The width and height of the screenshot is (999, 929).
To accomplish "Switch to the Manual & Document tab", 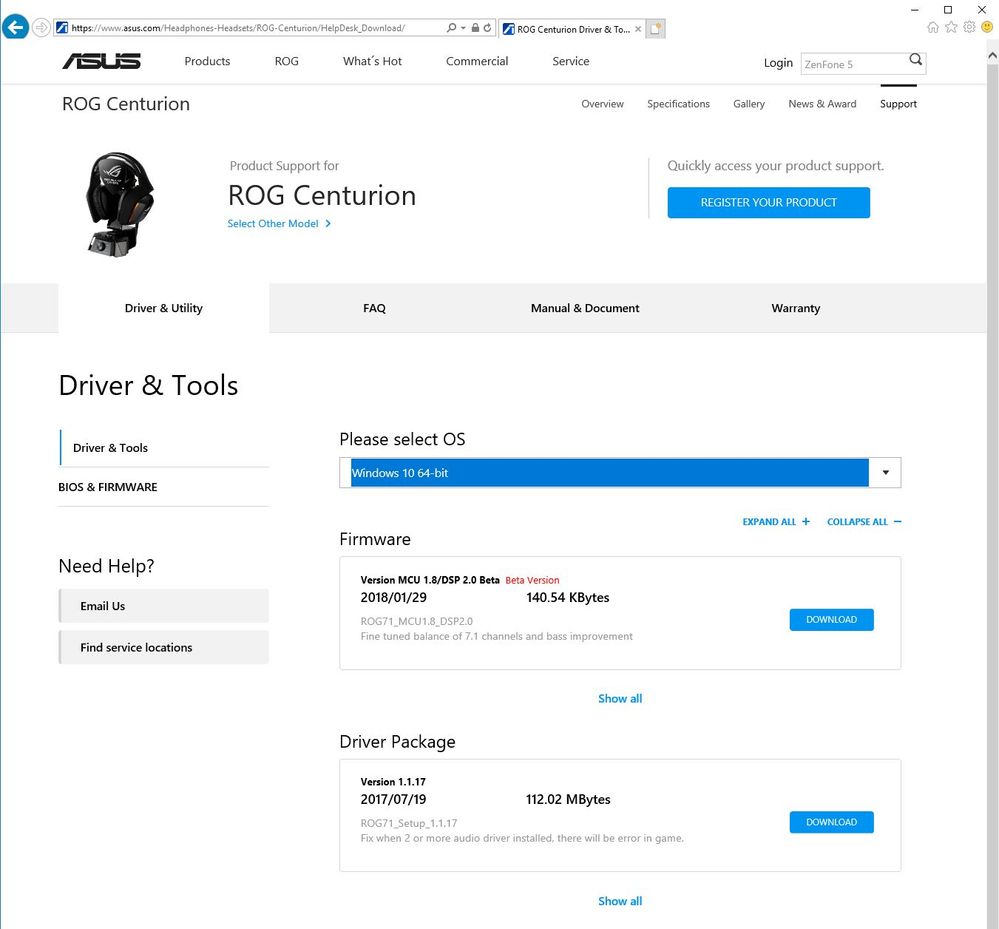I will pyautogui.click(x=585, y=308).
